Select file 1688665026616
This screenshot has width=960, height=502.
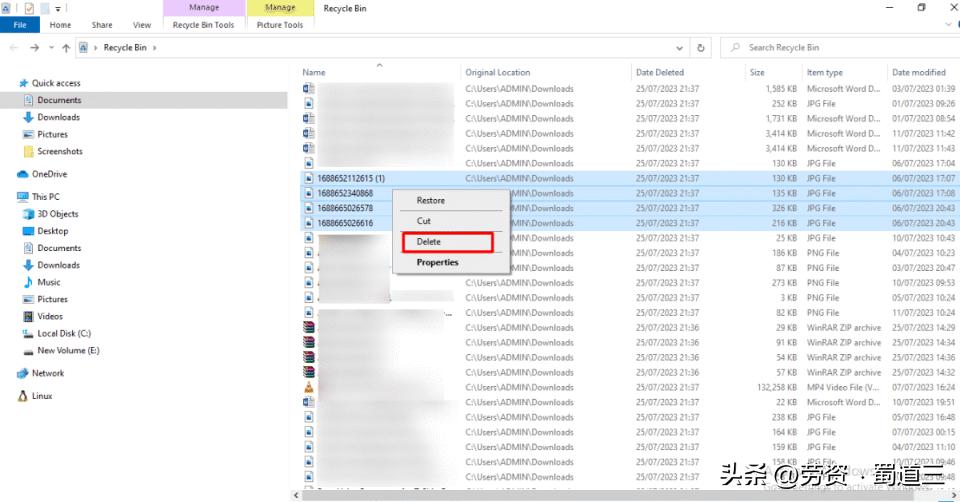pos(345,223)
